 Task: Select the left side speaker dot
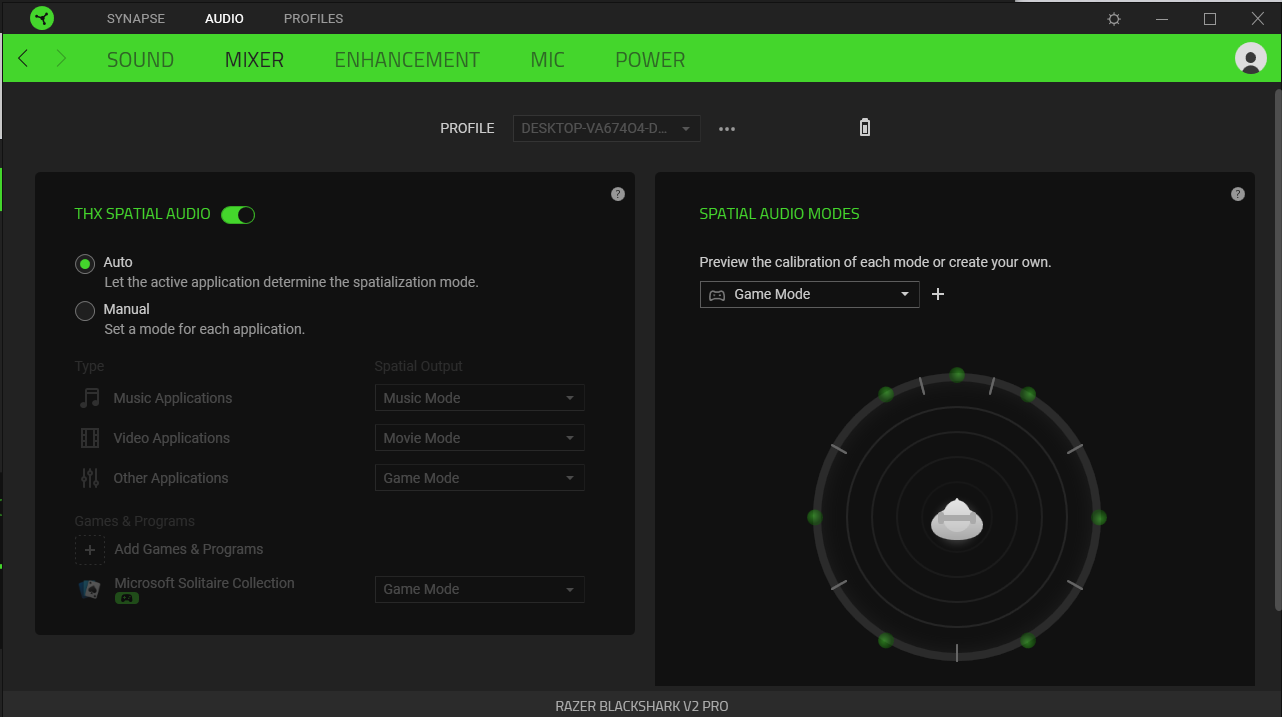coord(815,517)
